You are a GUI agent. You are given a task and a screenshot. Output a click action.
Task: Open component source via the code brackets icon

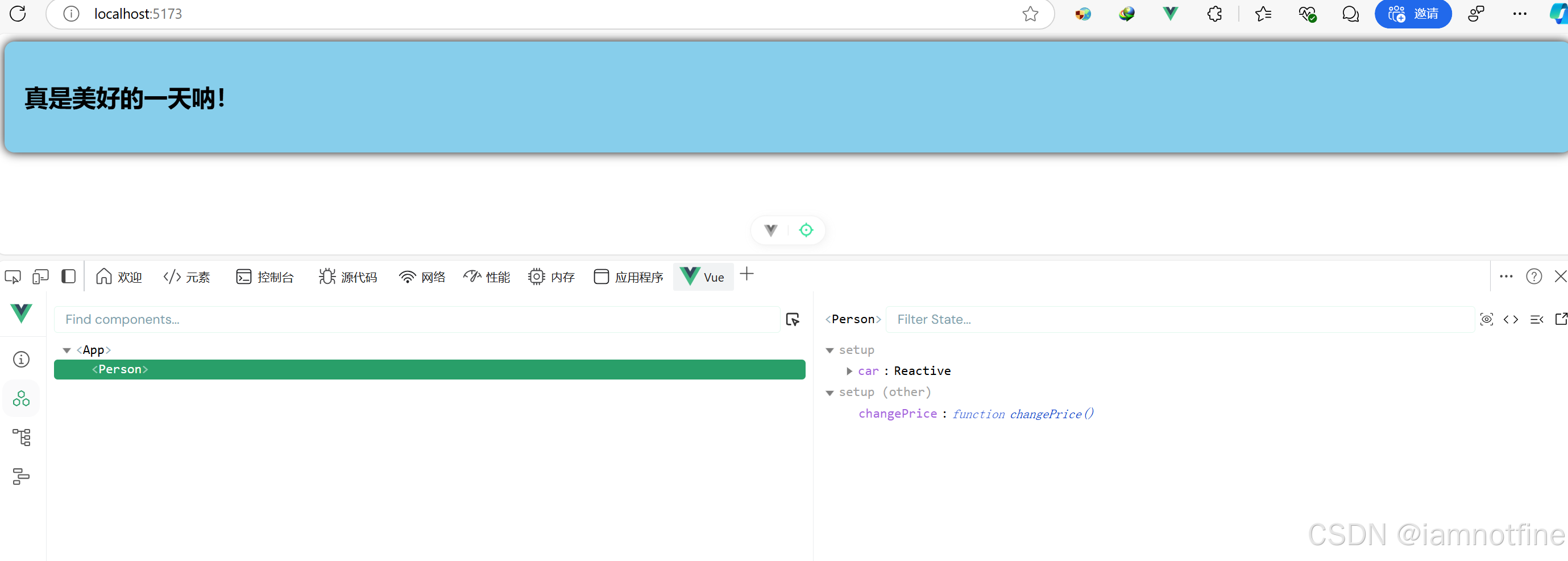pos(1511,319)
